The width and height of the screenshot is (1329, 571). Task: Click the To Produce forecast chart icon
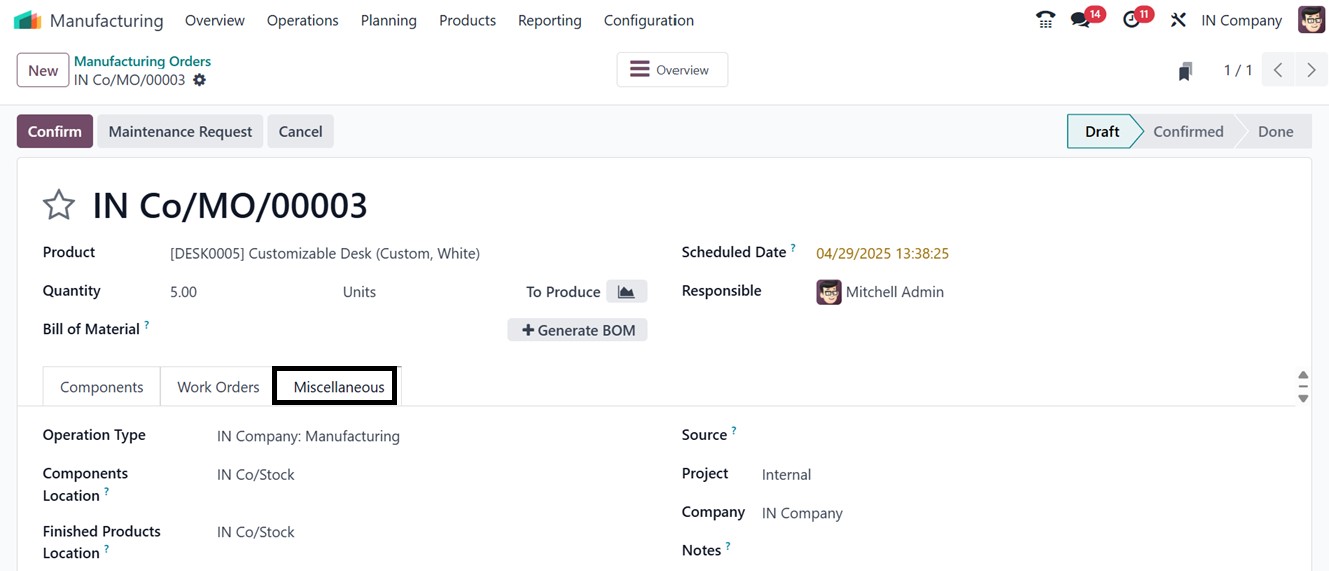click(626, 292)
